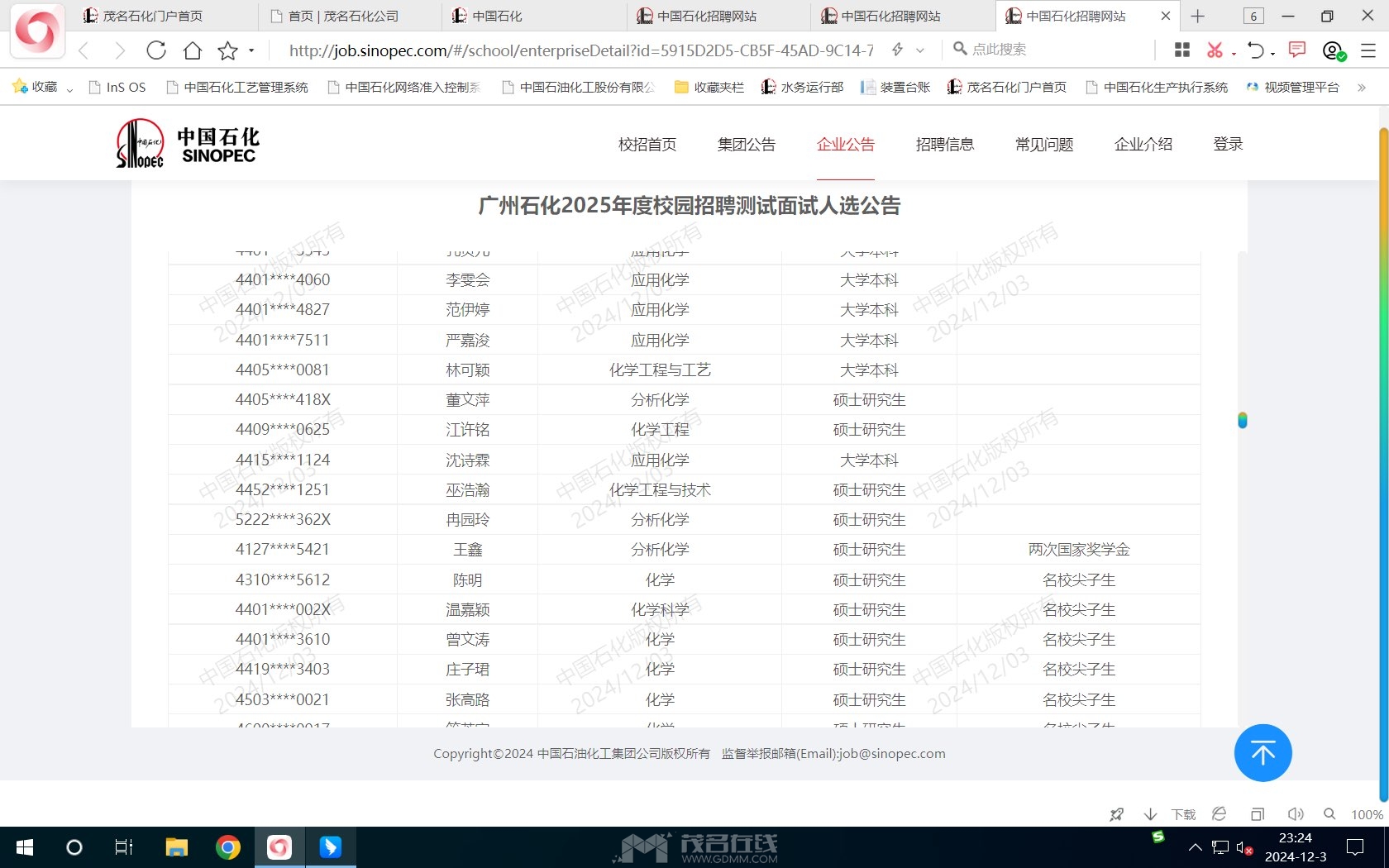Screen dimensions: 1389x868
Task: Open the 茂名石化门户首页 bookmark
Action: coord(1006,87)
